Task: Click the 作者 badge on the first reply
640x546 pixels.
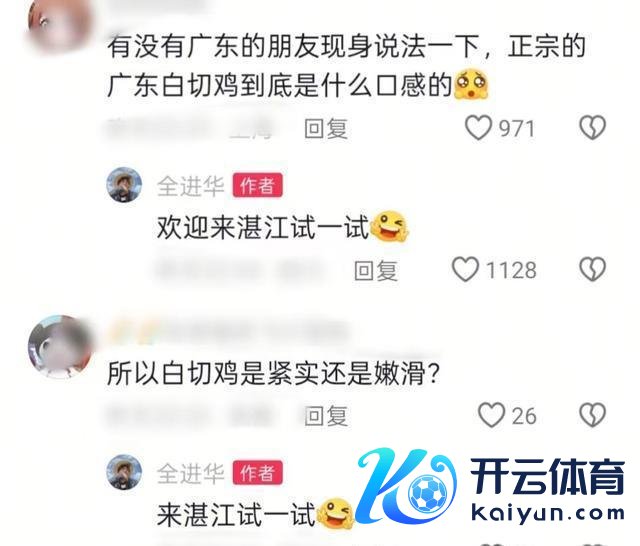Action: tap(258, 186)
